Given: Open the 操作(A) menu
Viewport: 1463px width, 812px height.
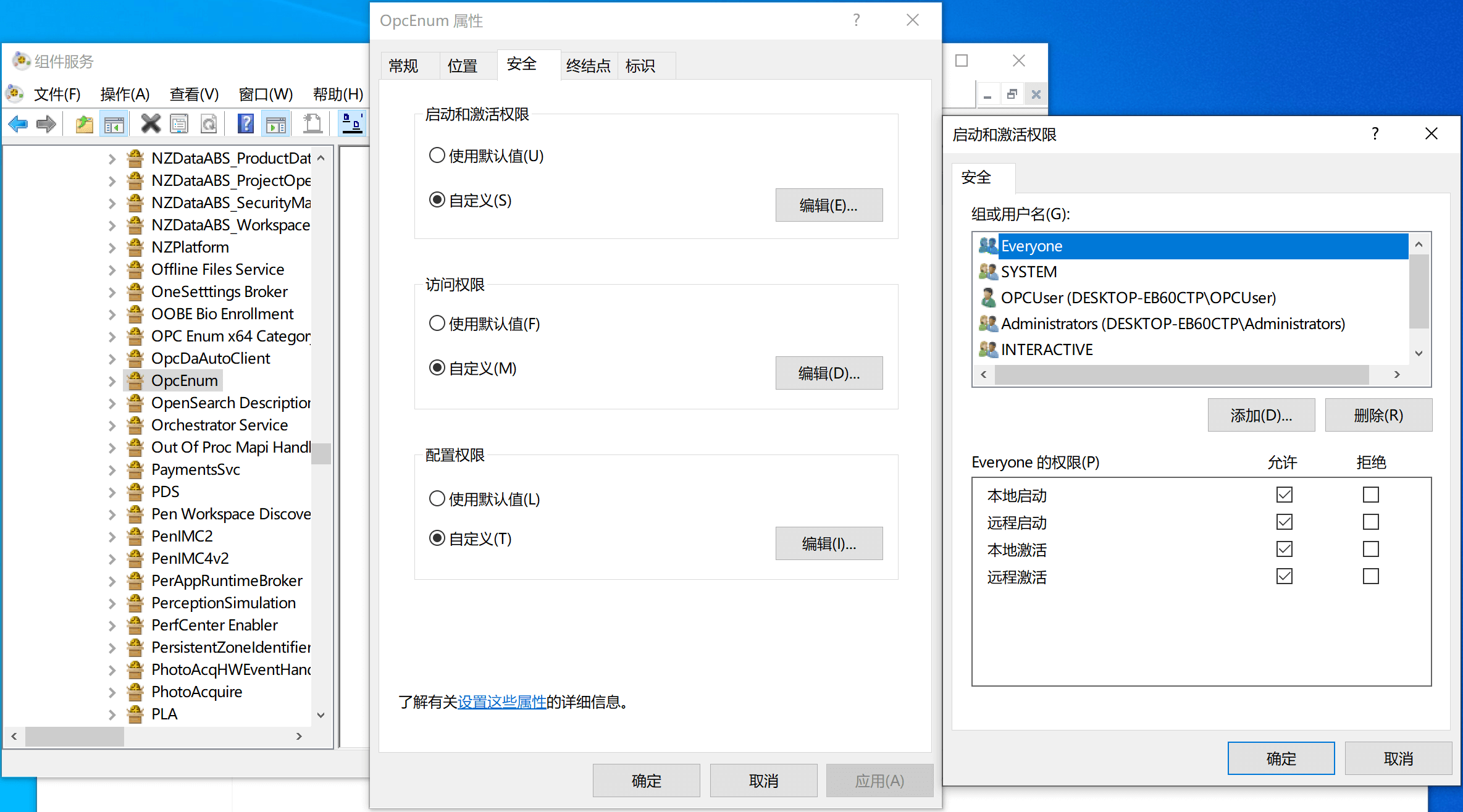Looking at the screenshot, I should point(125,94).
